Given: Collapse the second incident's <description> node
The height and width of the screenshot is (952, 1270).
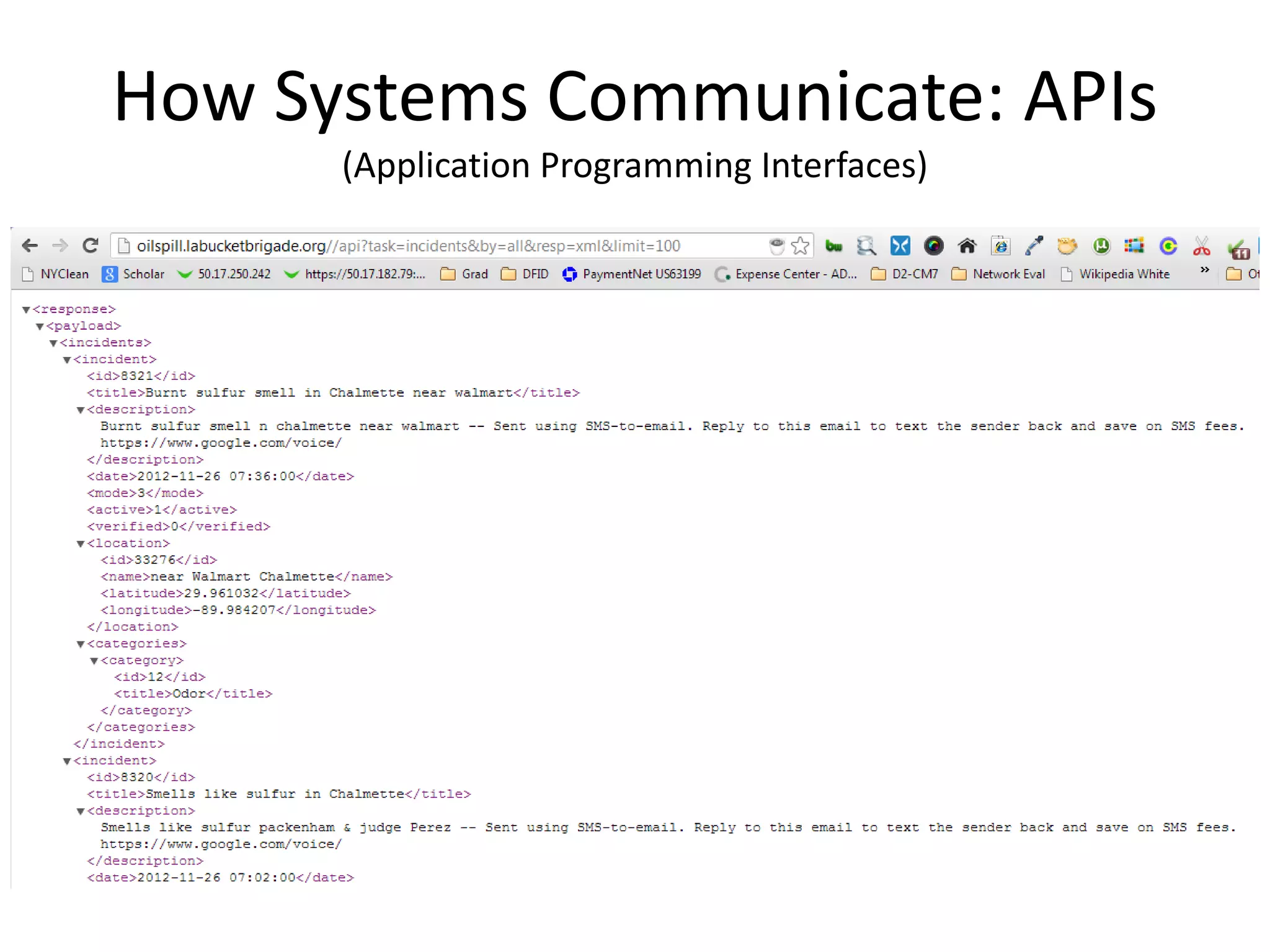Looking at the screenshot, I should point(81,811).
